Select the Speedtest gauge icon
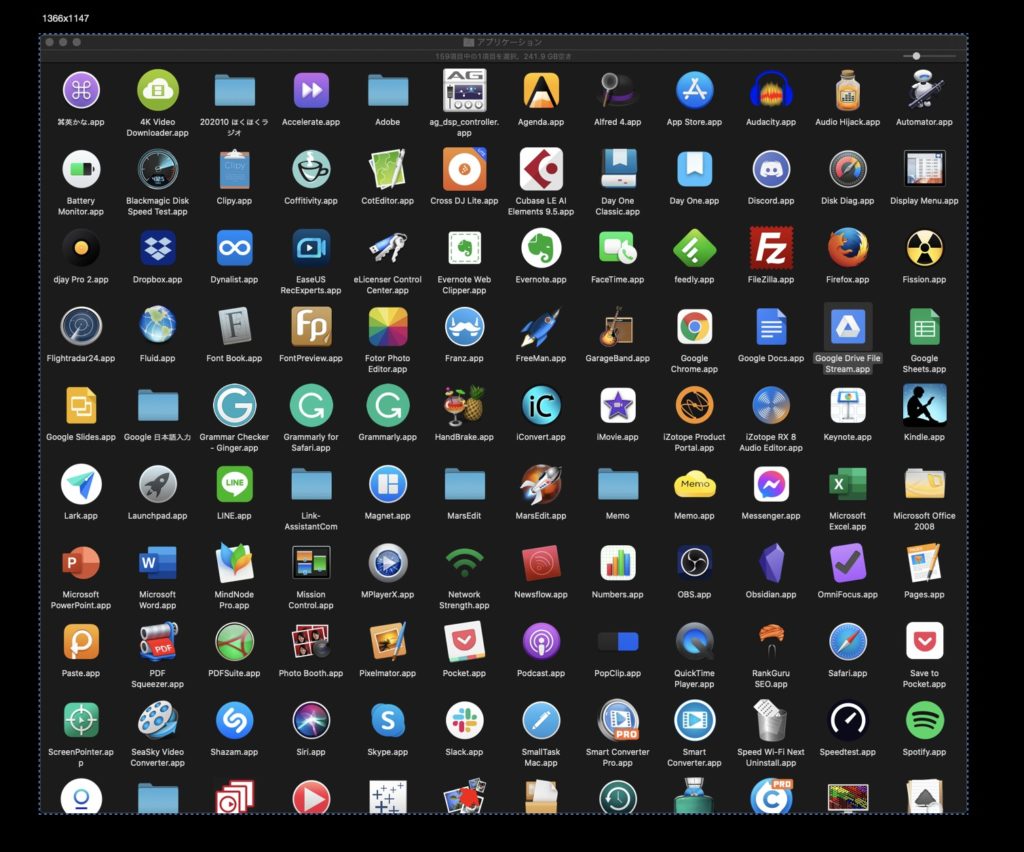This screenshot has width=1024, height=852. pos(847,721)
